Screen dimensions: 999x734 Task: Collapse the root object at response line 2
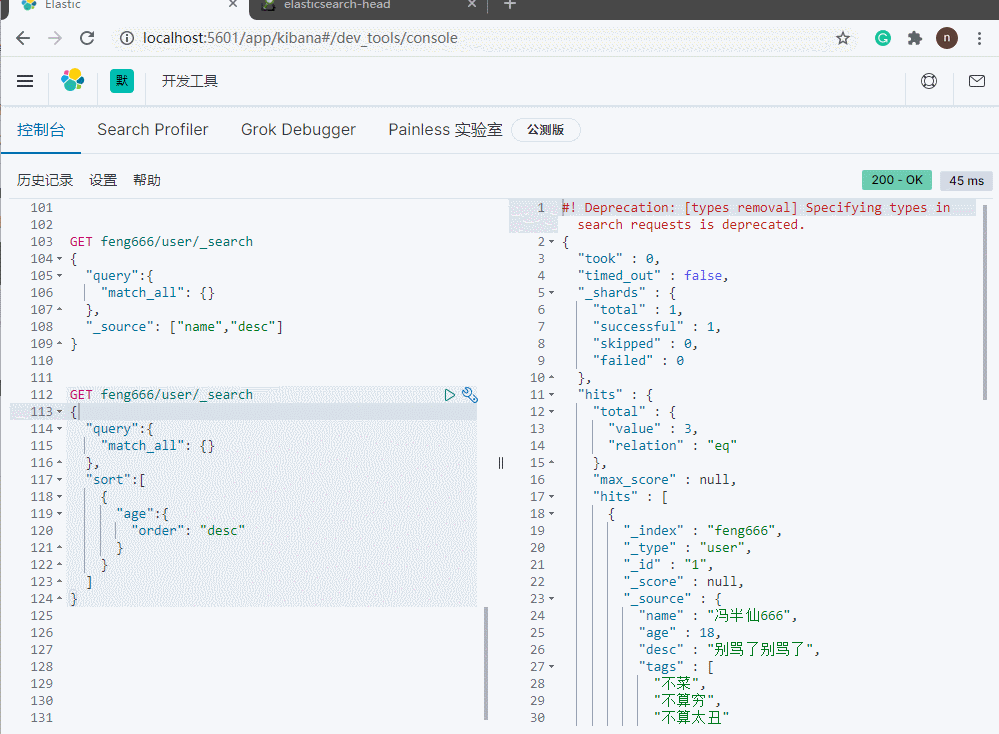point(552,242)
